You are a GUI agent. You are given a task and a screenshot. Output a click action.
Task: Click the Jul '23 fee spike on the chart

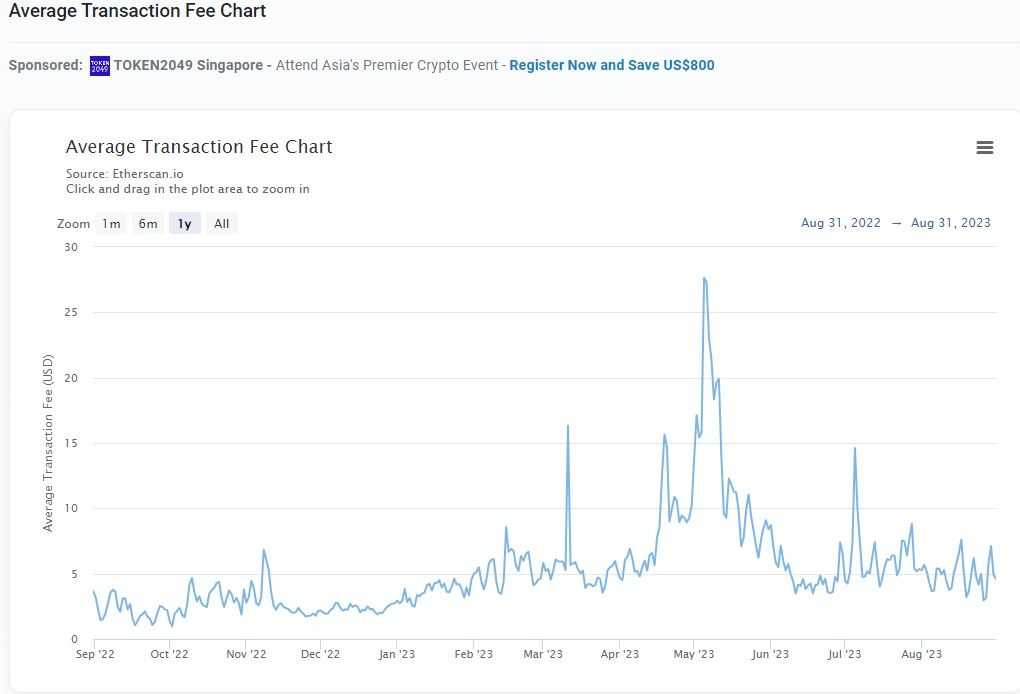point(853,448)
